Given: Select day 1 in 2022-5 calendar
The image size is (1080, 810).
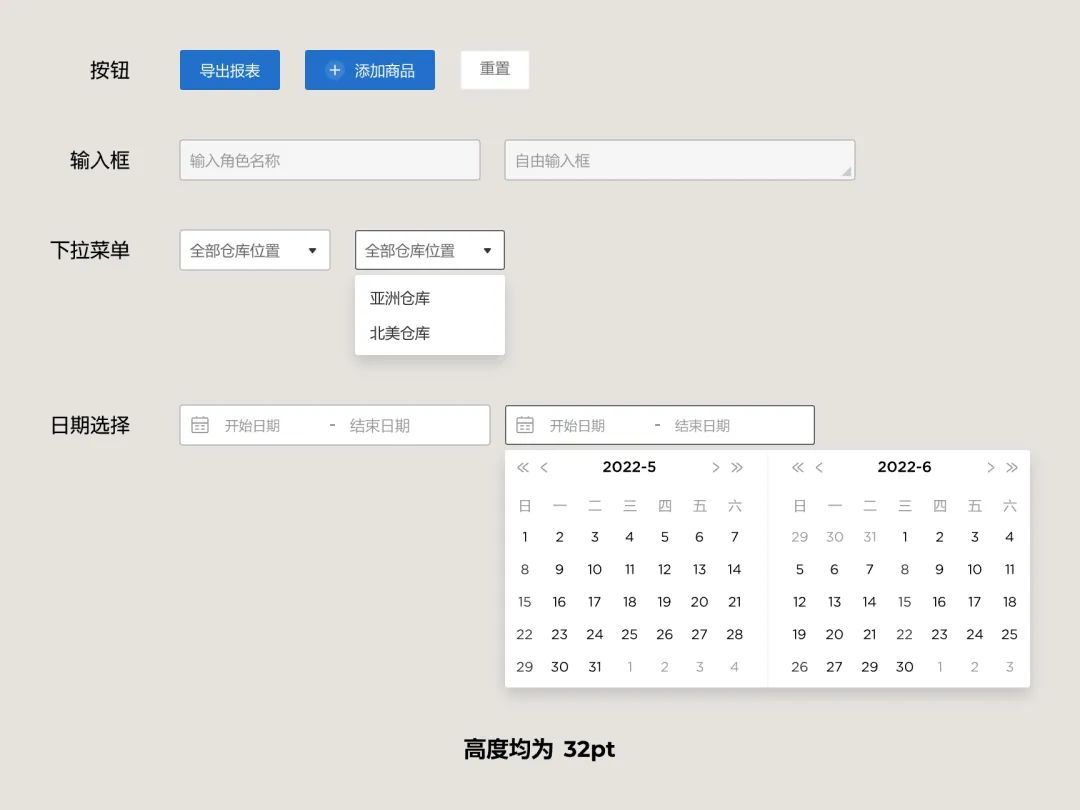Looking at the screenshot, I should (x=525, y=537).
